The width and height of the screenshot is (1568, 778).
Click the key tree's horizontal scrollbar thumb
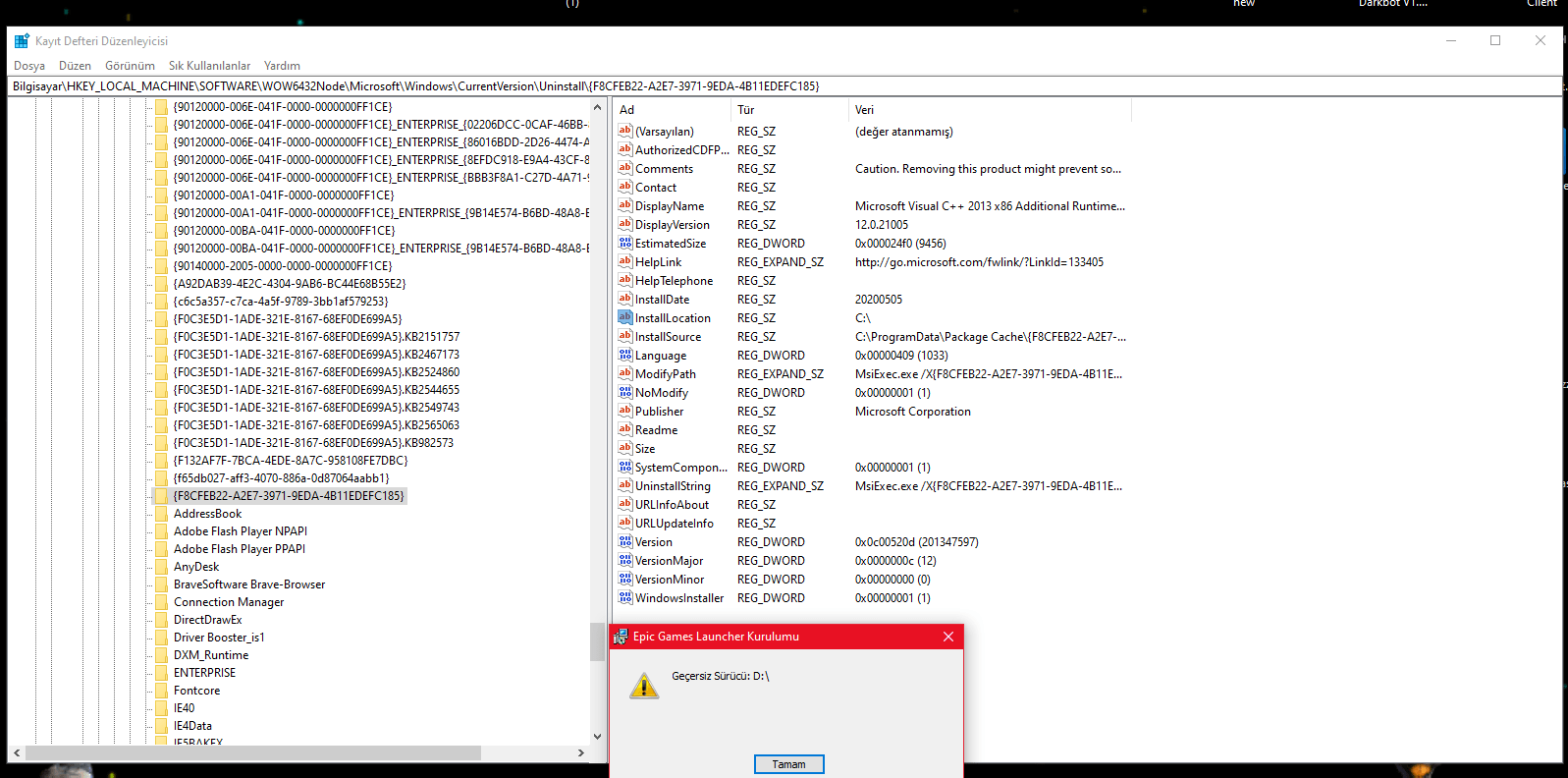click(x=253, y=753)
